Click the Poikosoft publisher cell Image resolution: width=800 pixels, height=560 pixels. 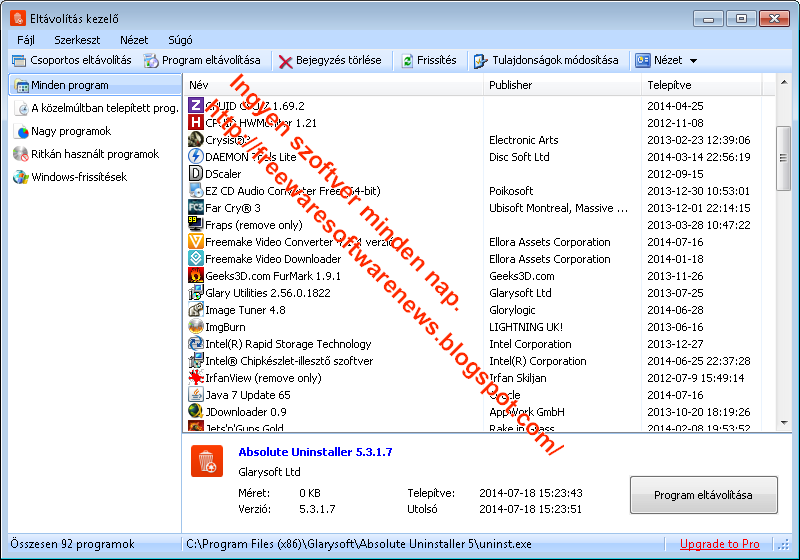(511, 191)
